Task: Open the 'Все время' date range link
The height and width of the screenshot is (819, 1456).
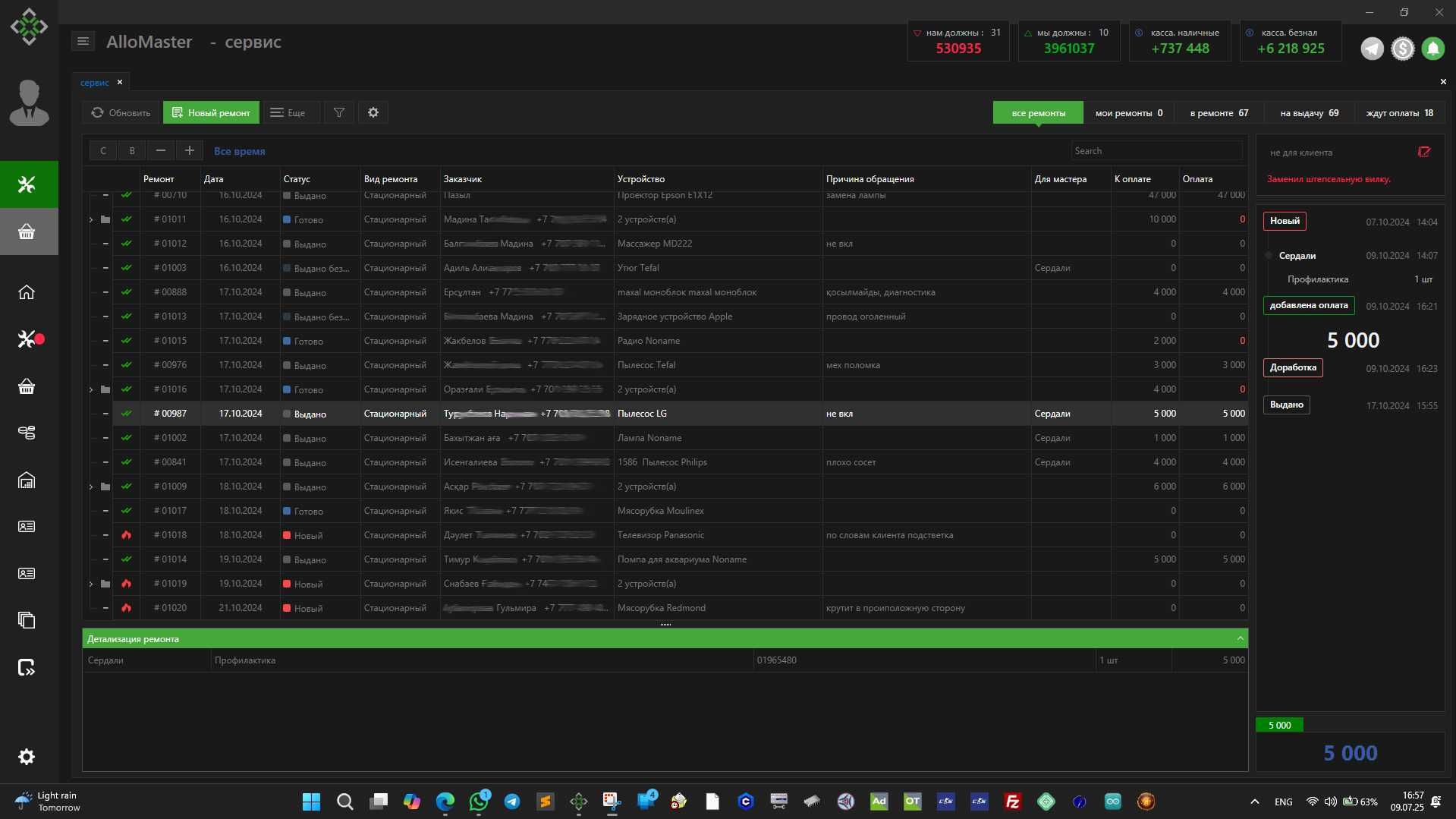Action: point(240,151)
